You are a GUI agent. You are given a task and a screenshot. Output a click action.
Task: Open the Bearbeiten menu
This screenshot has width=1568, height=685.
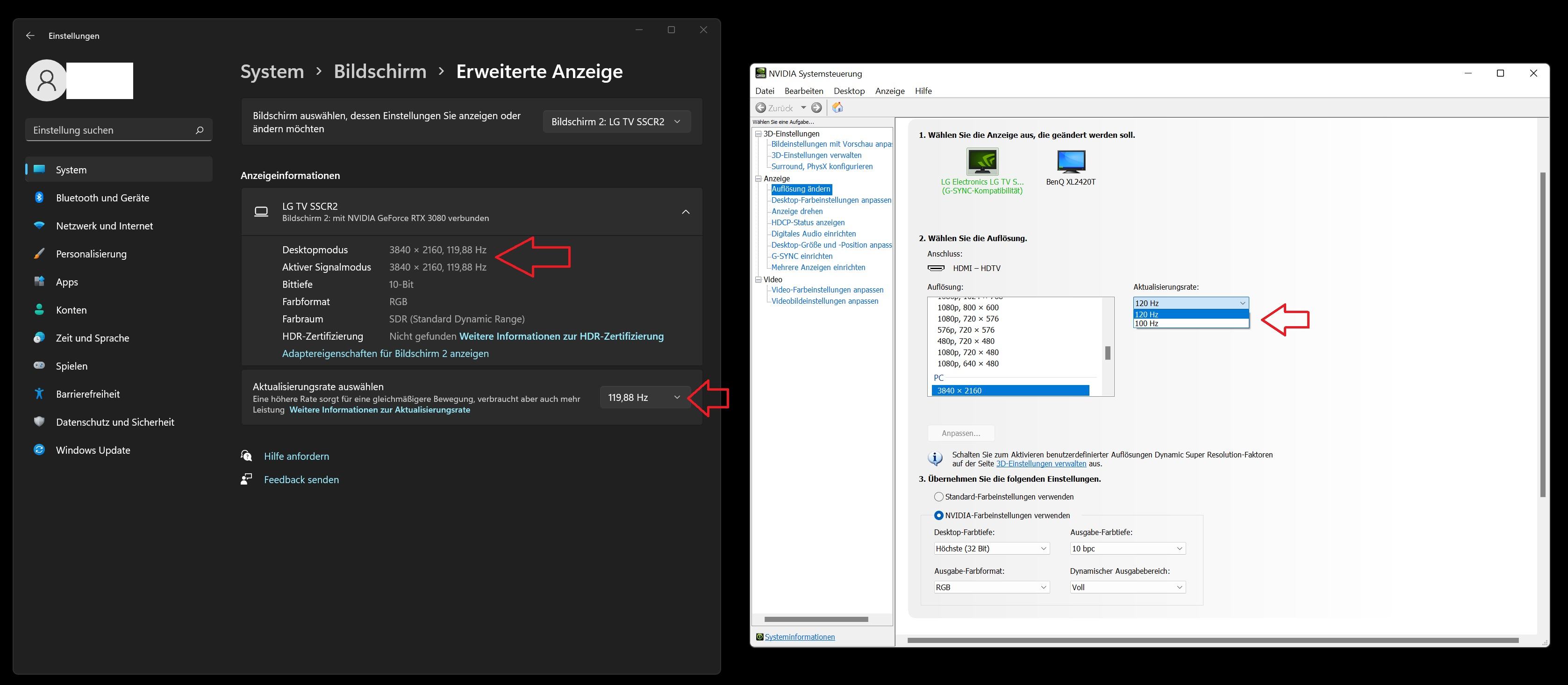point(803,91)
